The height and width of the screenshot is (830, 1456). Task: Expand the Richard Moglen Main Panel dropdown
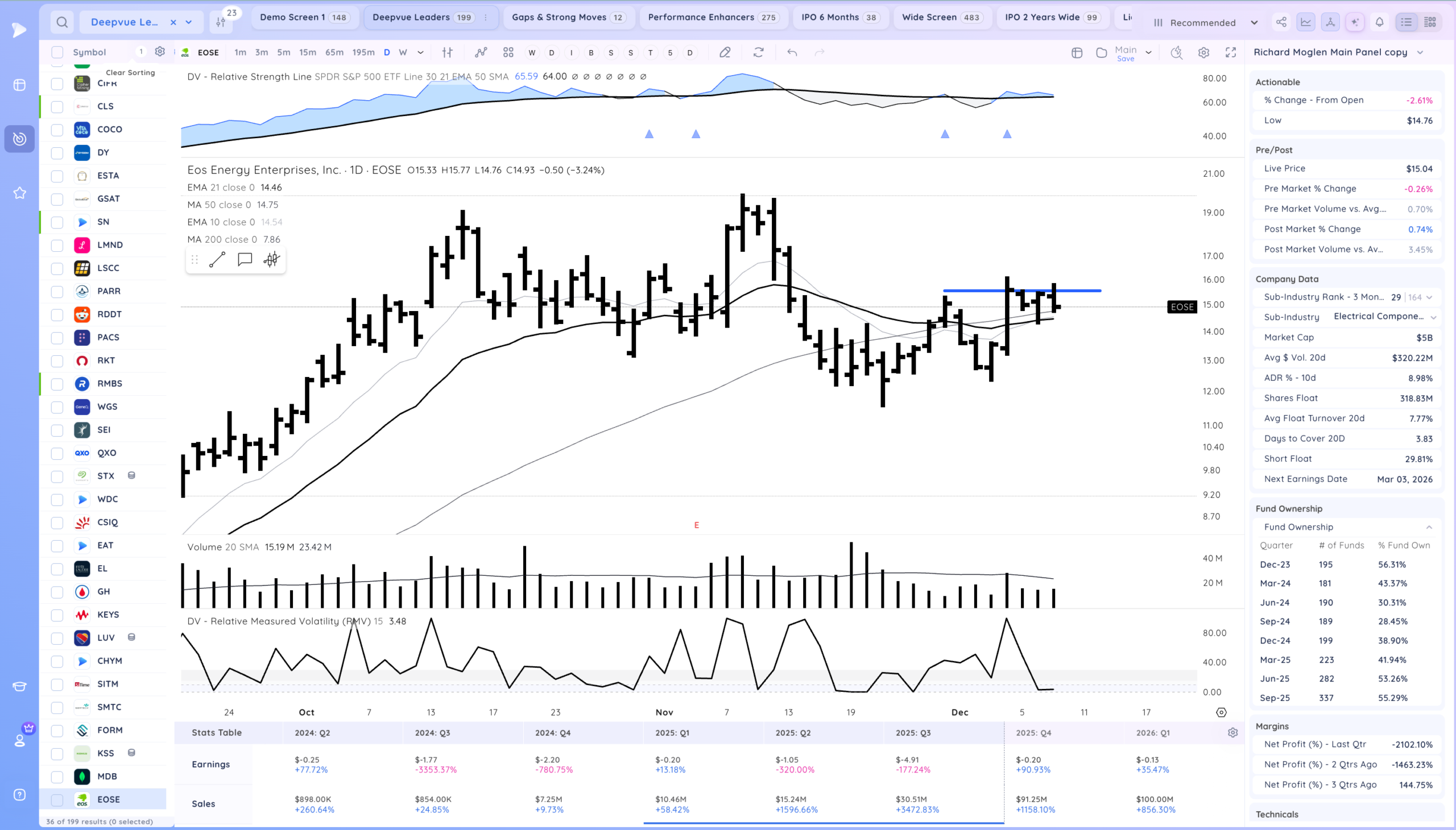[1420, 52]
